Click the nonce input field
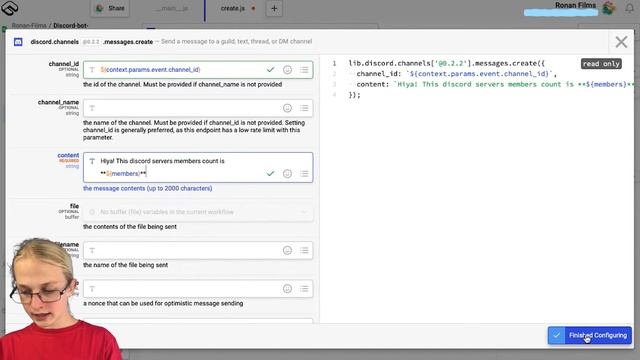The width and height of the screenshot is (640, 360). tap(198, 289)
